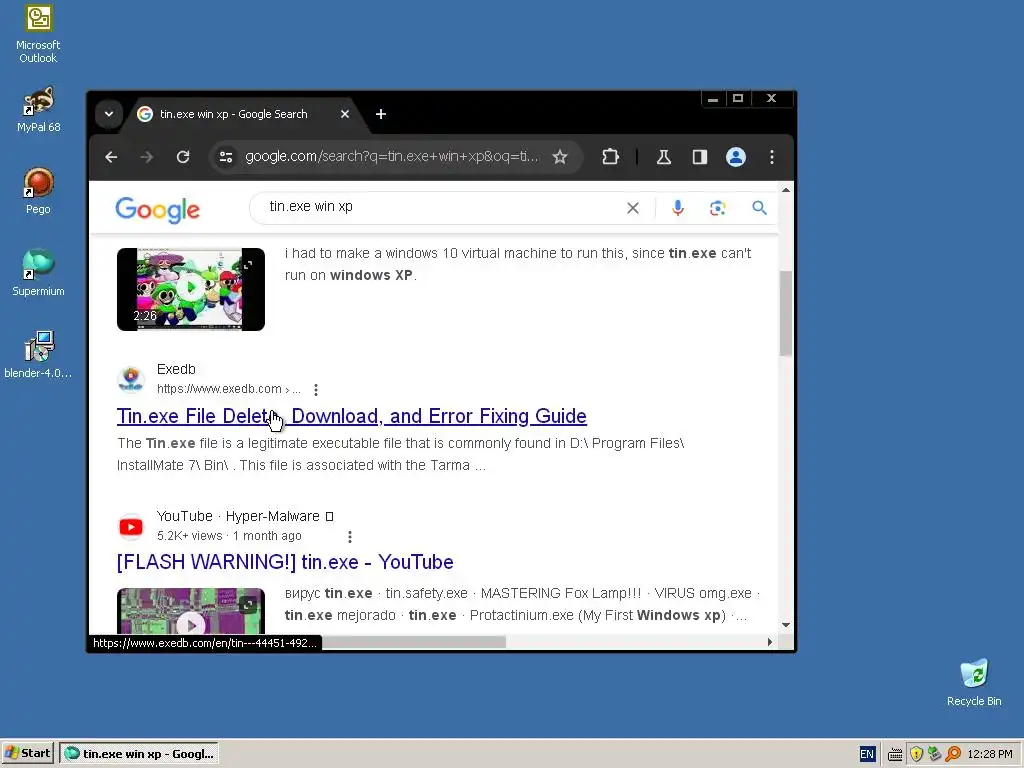The image size is (1024, 768).
Task: Click the Google logo
Action: [x=157, y=210]
